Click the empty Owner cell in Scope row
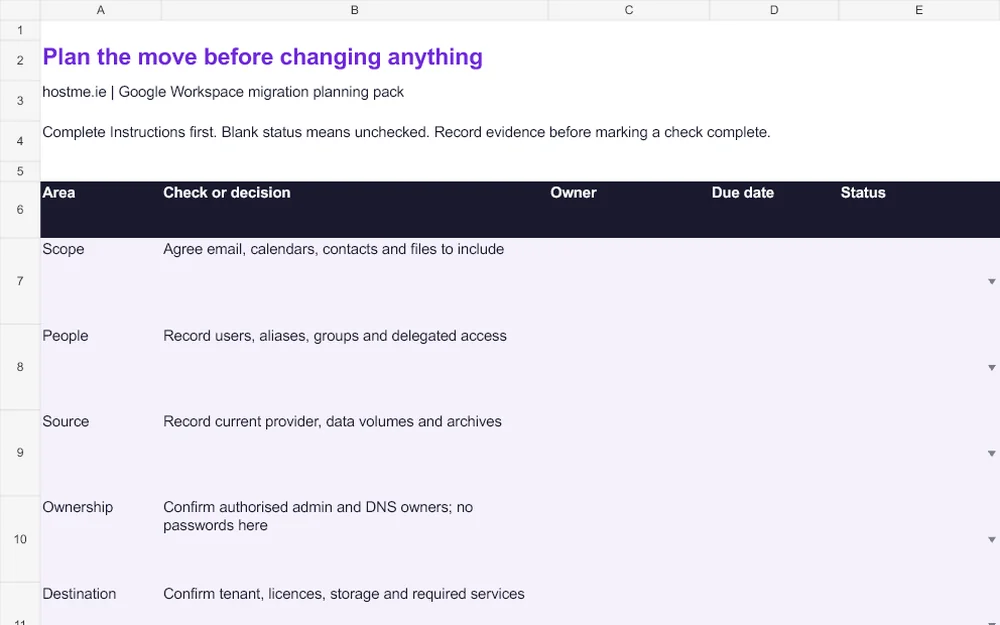Screen dimensions: 1000x625 coord(629,281)
